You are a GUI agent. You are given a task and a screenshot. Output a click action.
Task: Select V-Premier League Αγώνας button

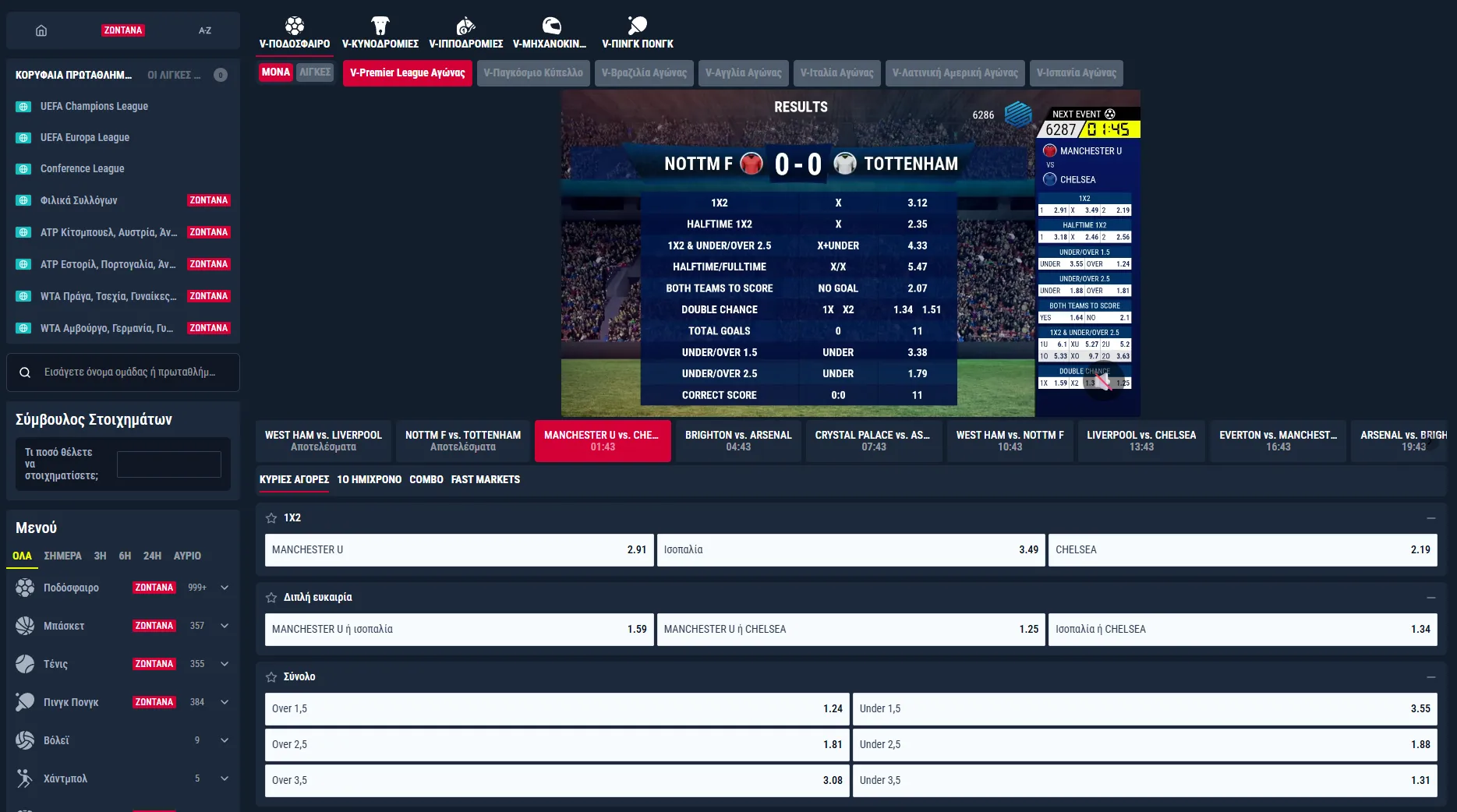coord(407,73)
